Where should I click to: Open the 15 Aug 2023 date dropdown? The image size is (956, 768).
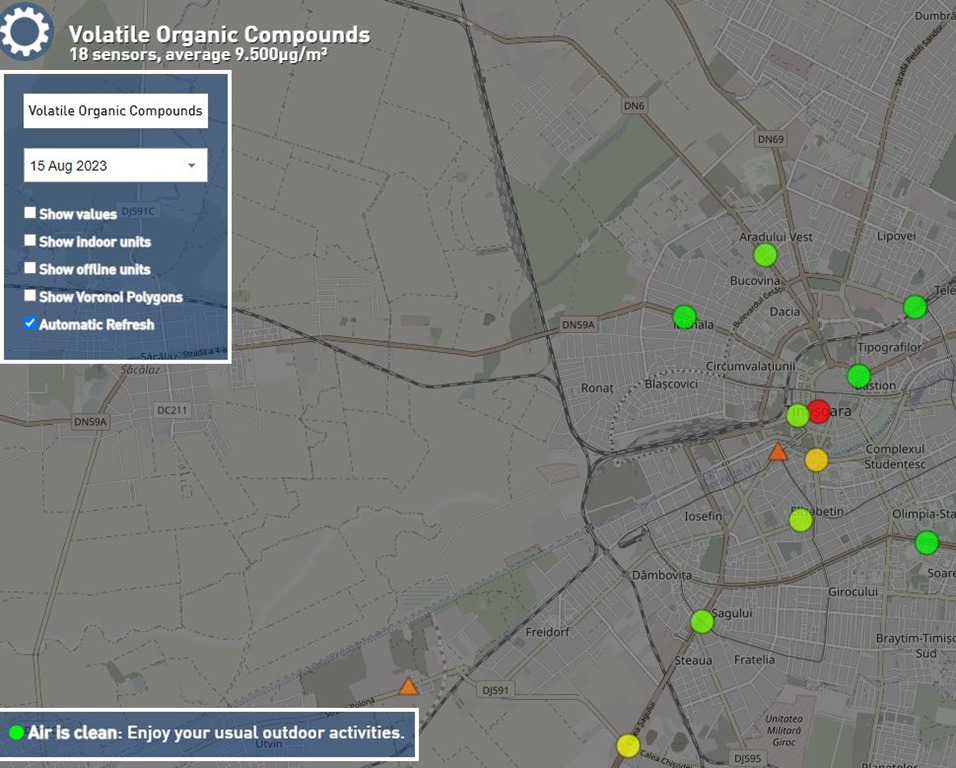click(115, 165)
